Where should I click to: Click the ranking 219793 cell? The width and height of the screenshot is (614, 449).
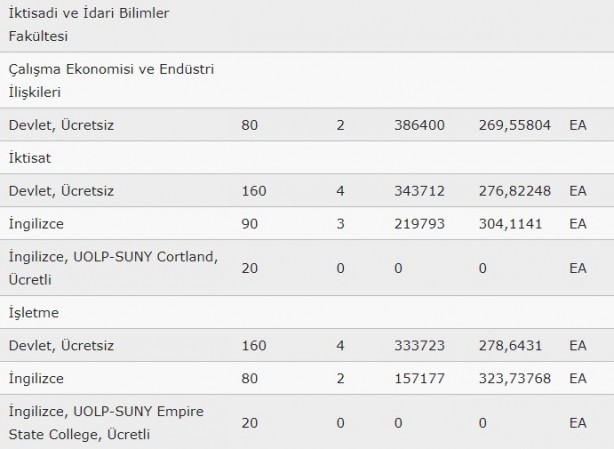coord(419,224)
